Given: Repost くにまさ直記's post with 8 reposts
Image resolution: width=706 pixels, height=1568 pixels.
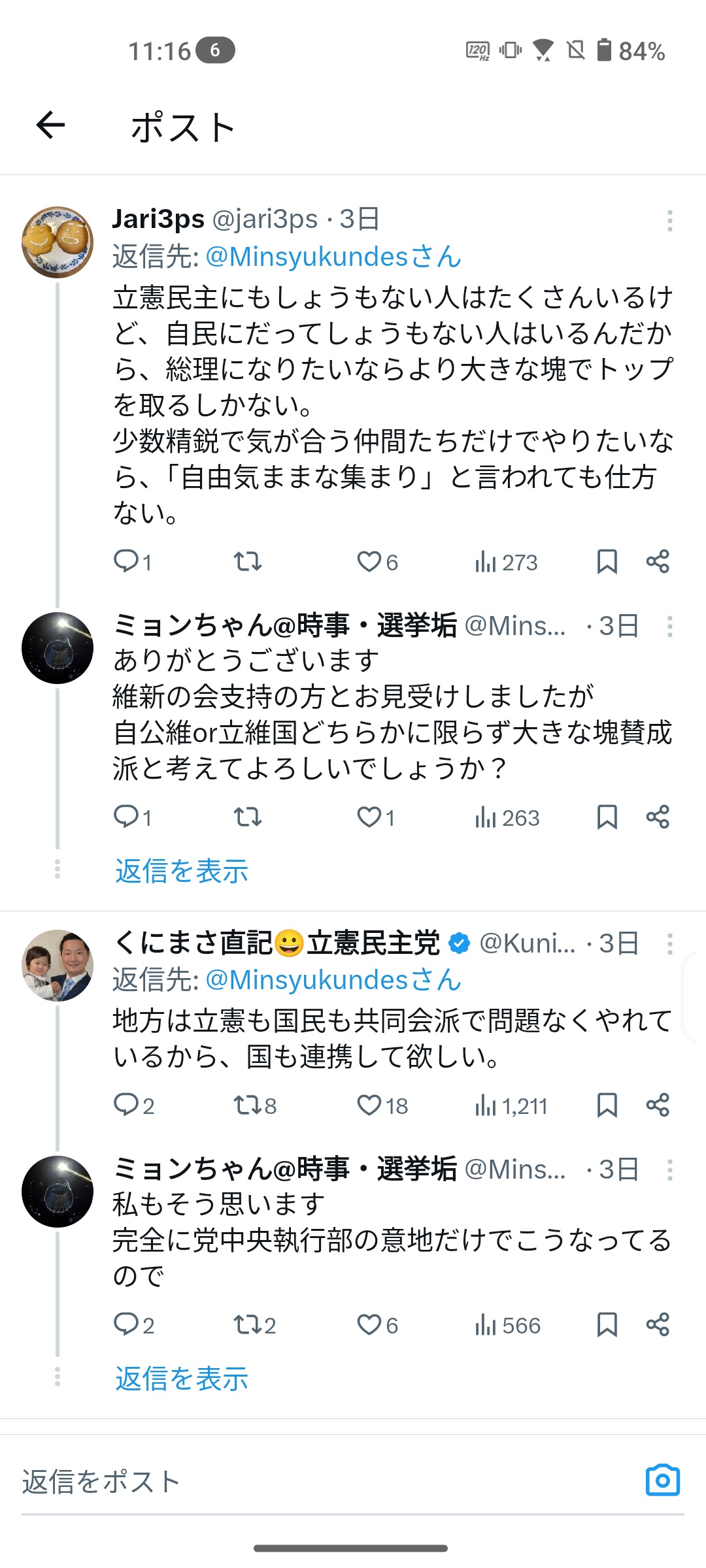Looking at the screenshot, I should coord(248,1105).
